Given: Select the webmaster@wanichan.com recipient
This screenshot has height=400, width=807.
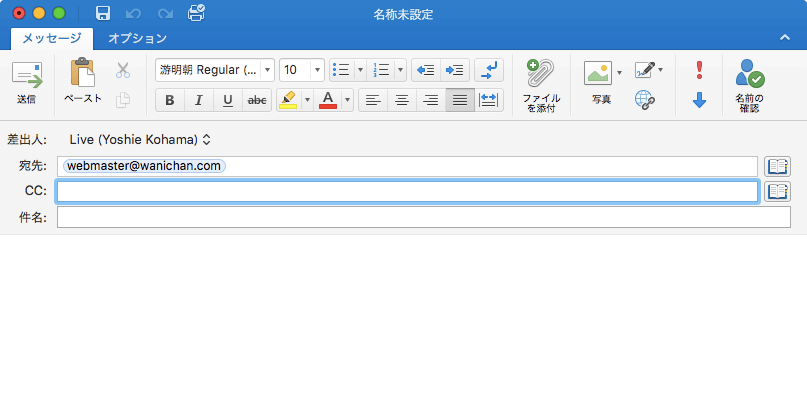Looking at the screenshot, I should [x=144, y=166].
